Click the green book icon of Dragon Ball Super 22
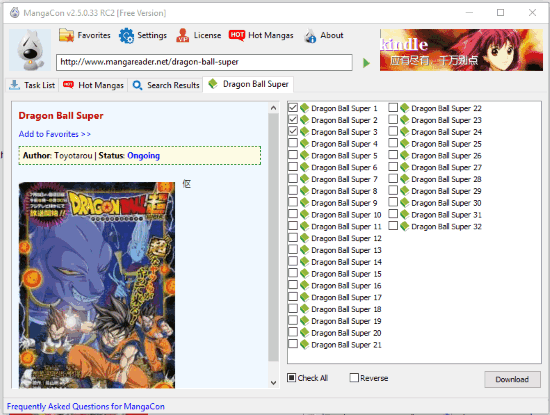550x415 pixels. click(x=405, y=108)
